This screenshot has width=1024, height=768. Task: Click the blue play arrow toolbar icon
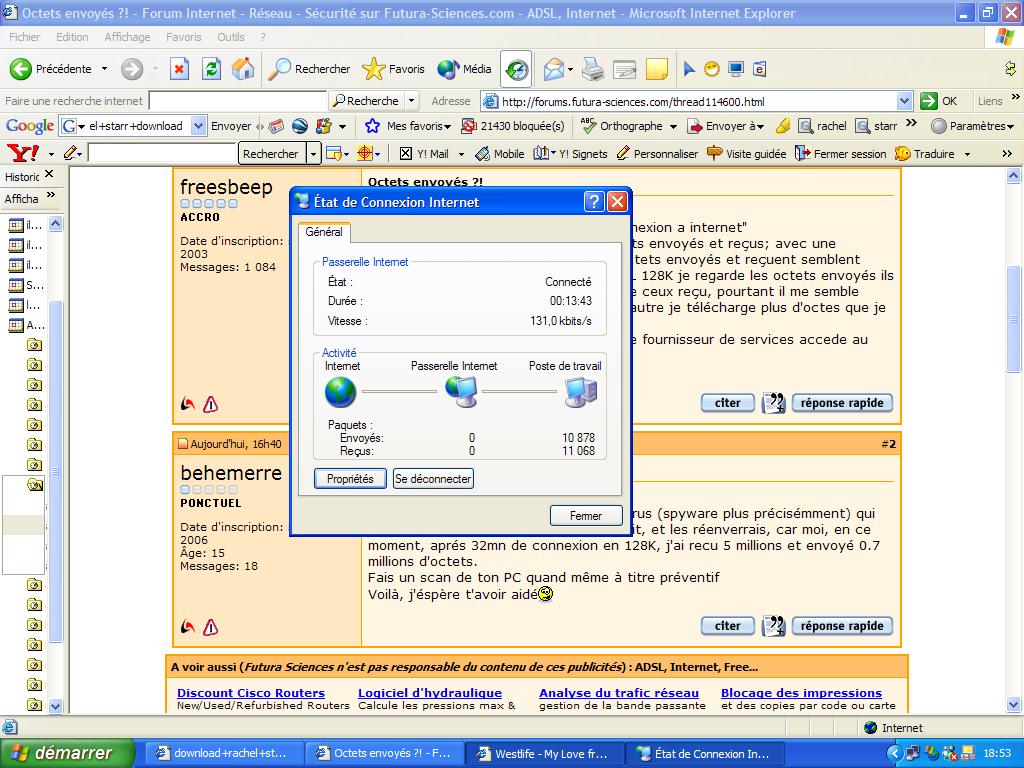(689, 69)
